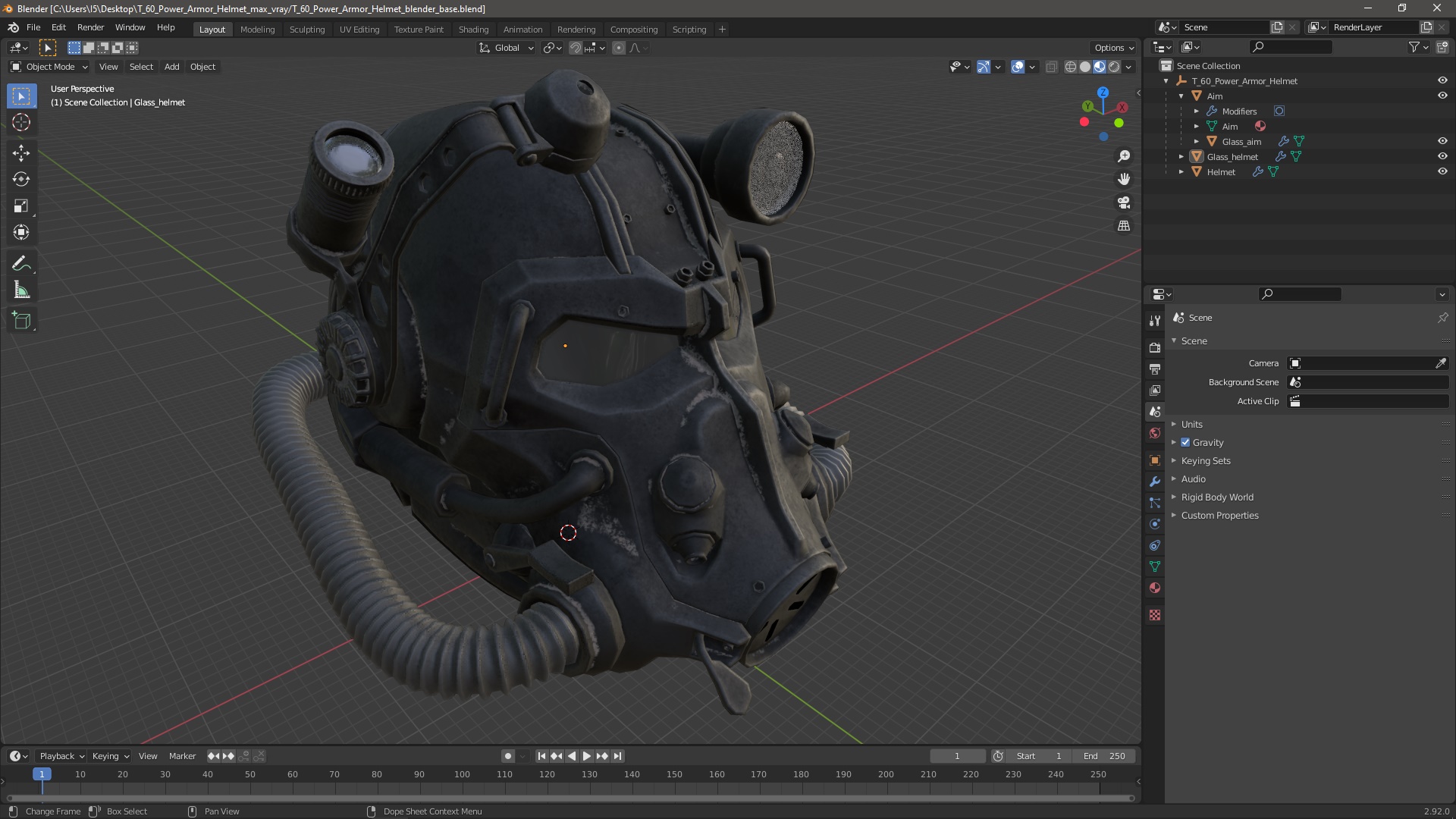The height and width of the screenshot is (819, 1456).
Task: Open the Object Mode dropdown
Action: point(49,67)
